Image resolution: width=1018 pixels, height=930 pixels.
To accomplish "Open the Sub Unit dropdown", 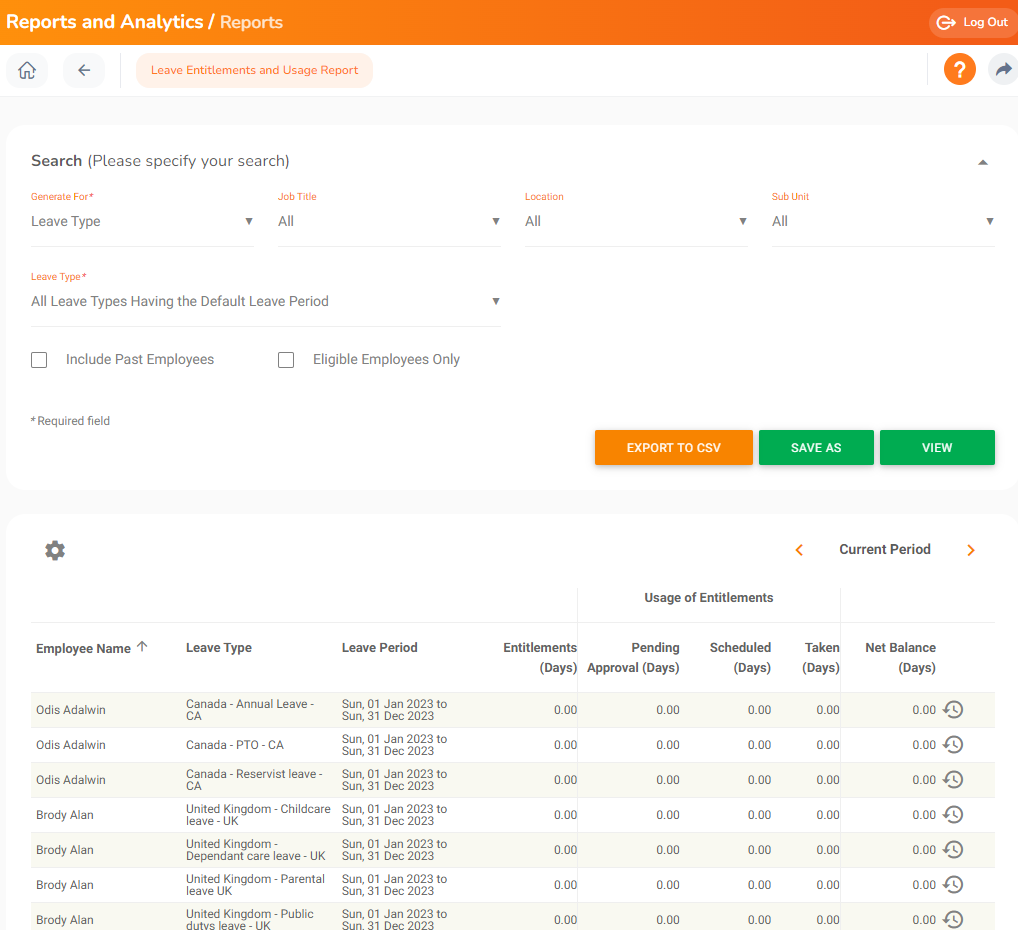I will point(883,221).
